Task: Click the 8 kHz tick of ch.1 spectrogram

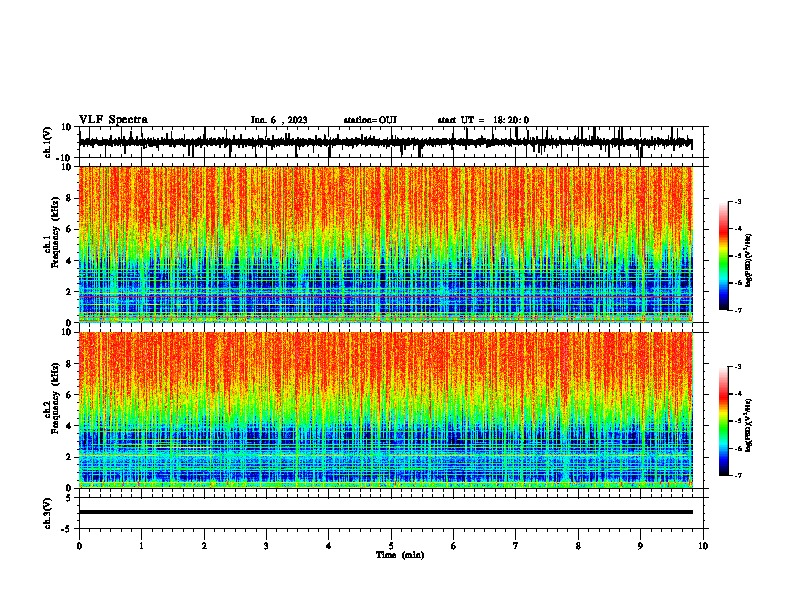Action: (69, 198)
